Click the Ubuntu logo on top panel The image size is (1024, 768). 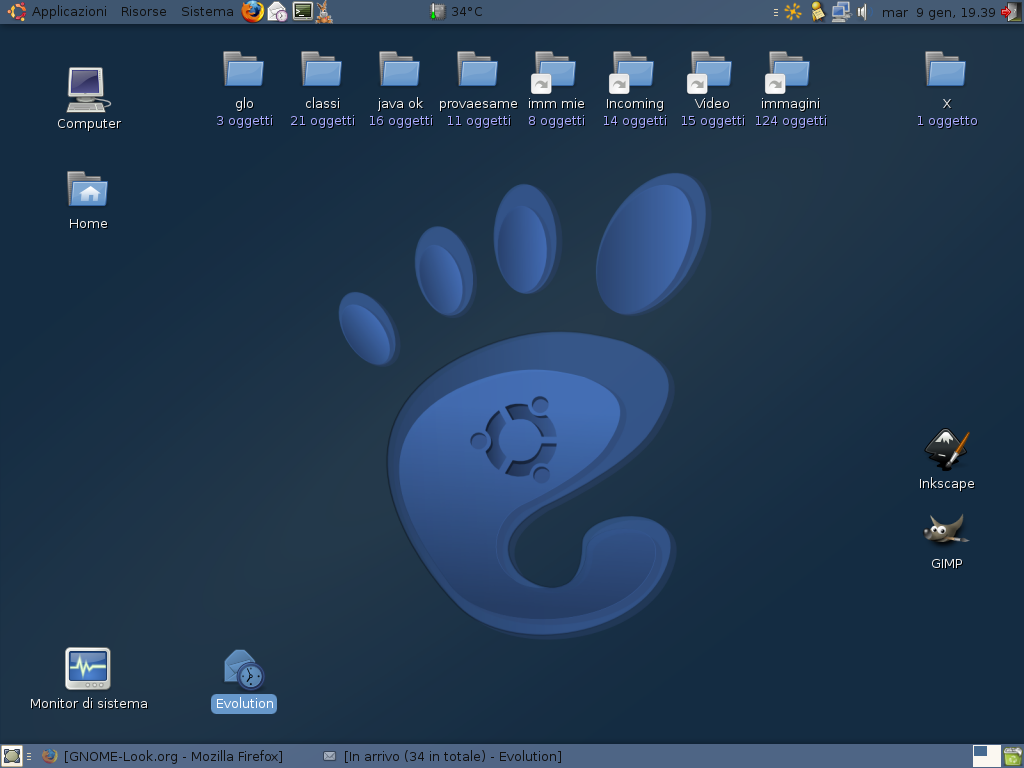pyautogui.click(x=16, y=12)
